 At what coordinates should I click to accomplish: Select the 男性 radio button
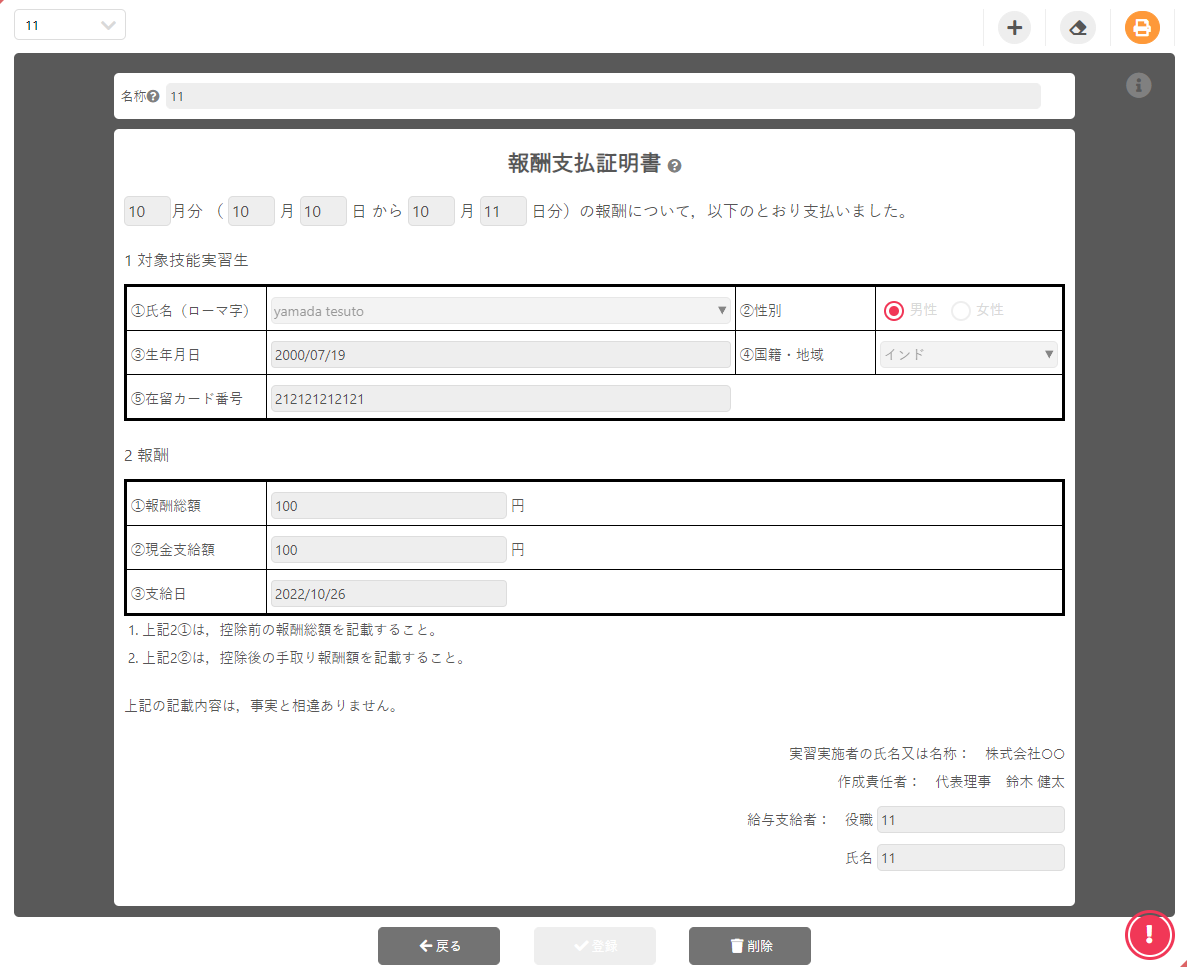point(893,310)
